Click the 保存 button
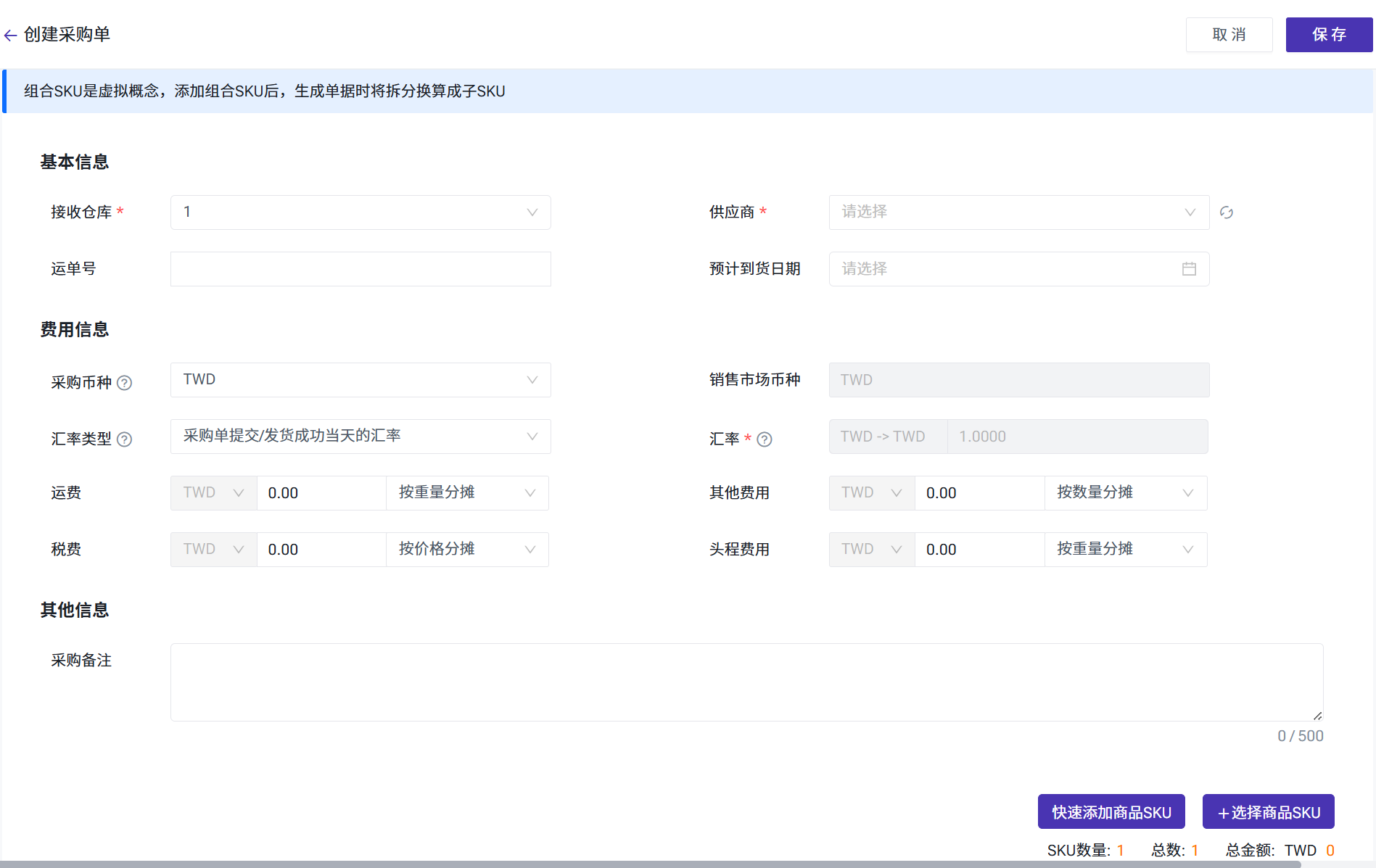 pyautogui.click(x=1329, y=35)
